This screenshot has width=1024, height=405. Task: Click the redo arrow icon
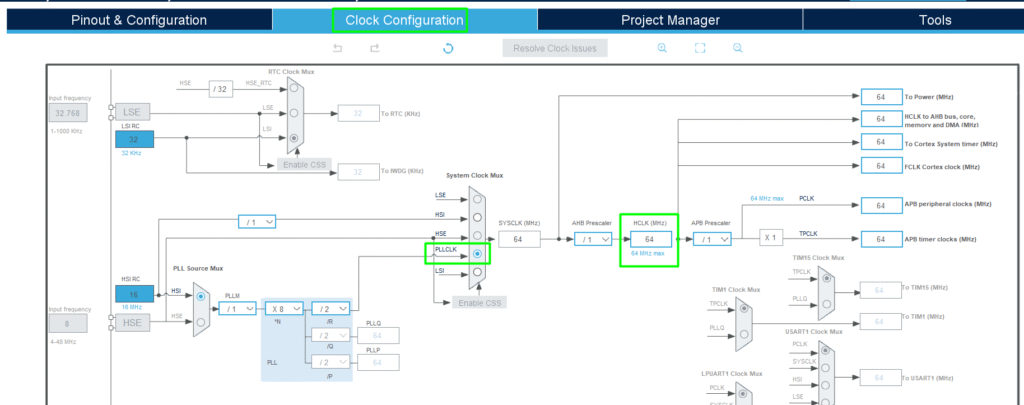point(374,48)
